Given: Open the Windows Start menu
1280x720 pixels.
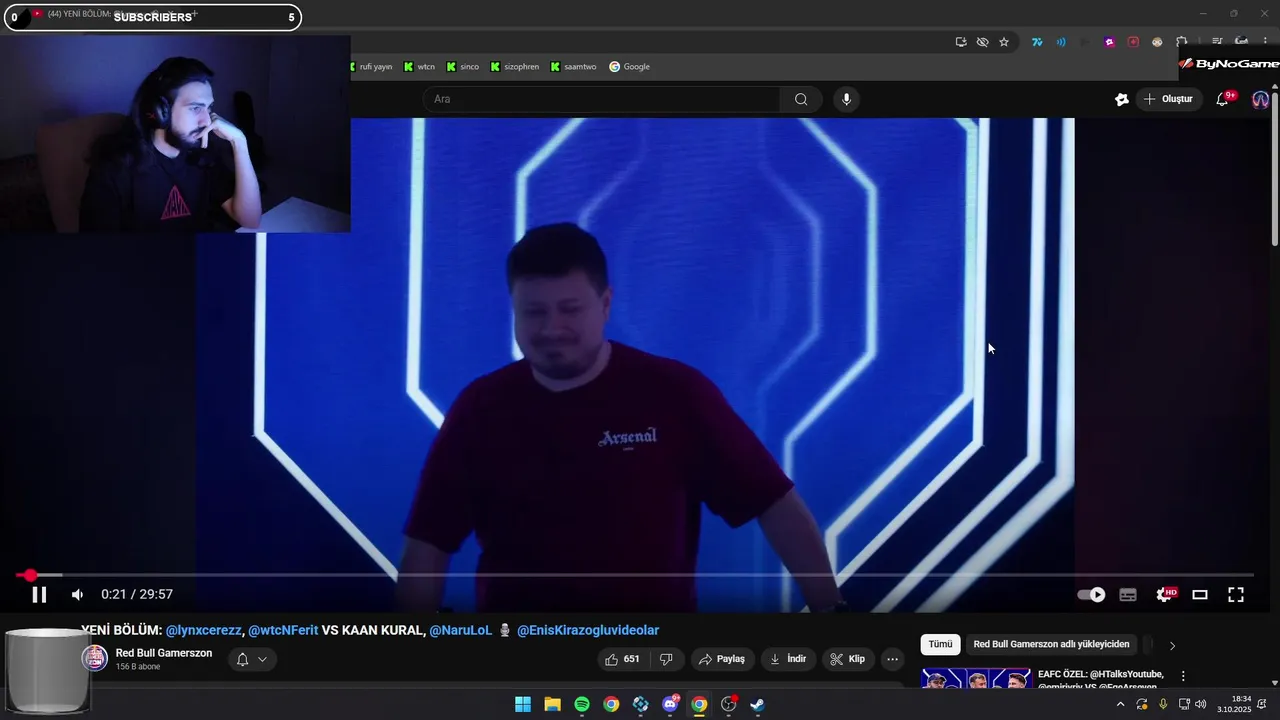Looking at the screenshot, I should (523, 704).
